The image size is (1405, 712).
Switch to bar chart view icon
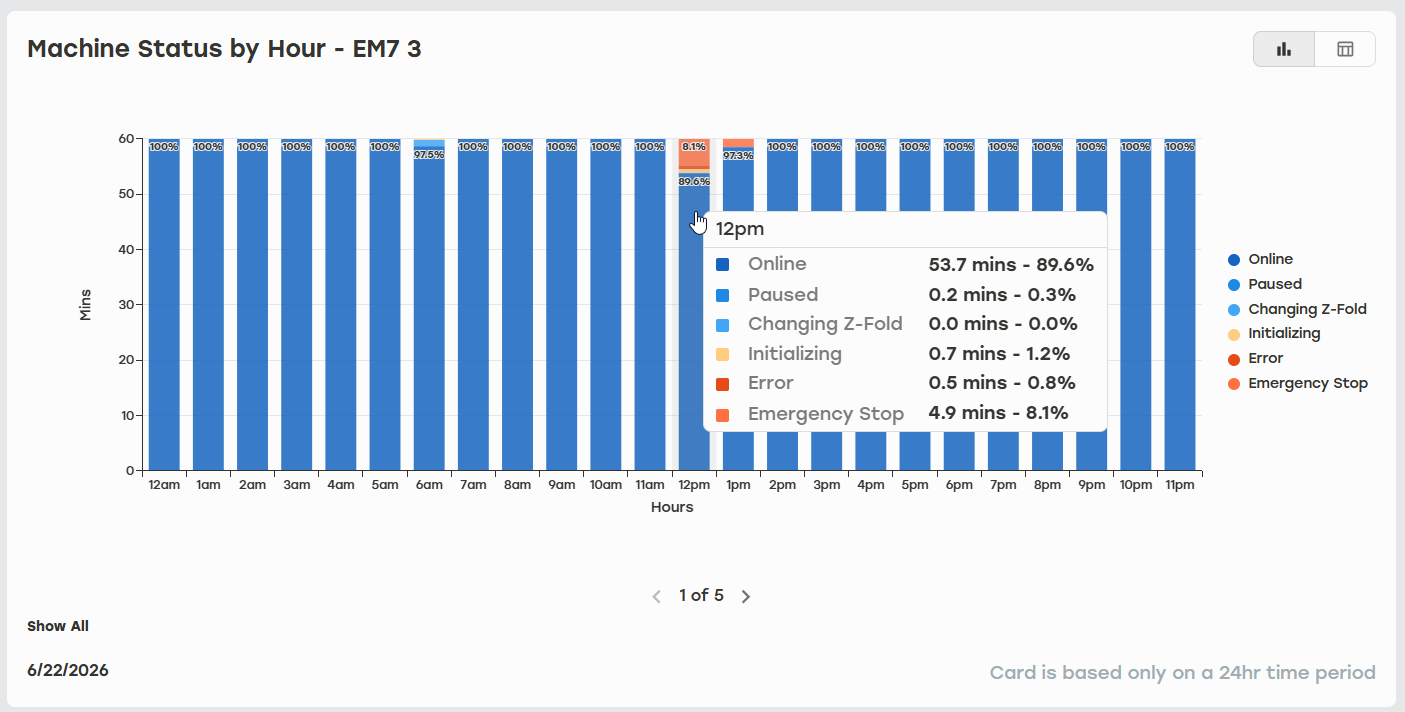(1284, 49)
